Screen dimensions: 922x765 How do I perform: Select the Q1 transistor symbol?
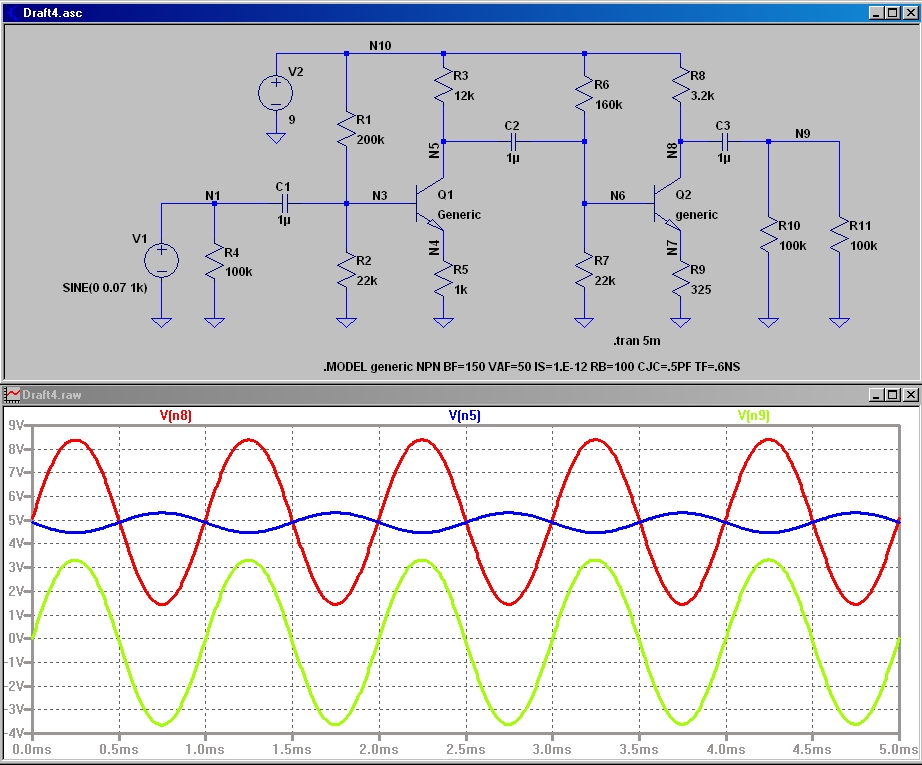click(x=429, y=204)
